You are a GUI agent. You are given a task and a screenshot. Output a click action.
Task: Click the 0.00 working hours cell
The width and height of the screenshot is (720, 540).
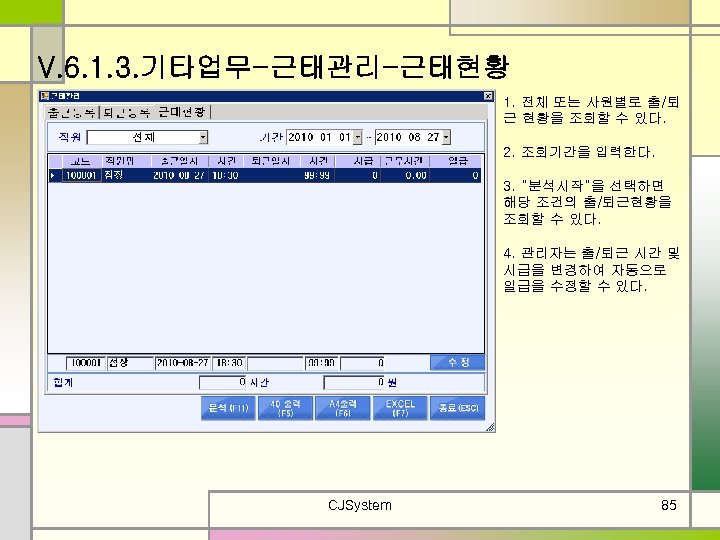pos(405,175)
